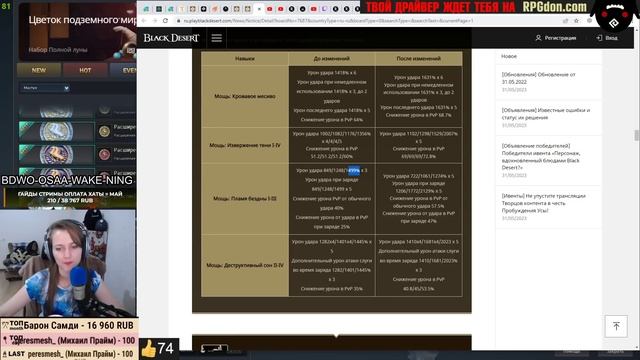Switch to the NEW tab in the shop window
The height and width of the screenshot is (360, 640).
tap(39, 70)
